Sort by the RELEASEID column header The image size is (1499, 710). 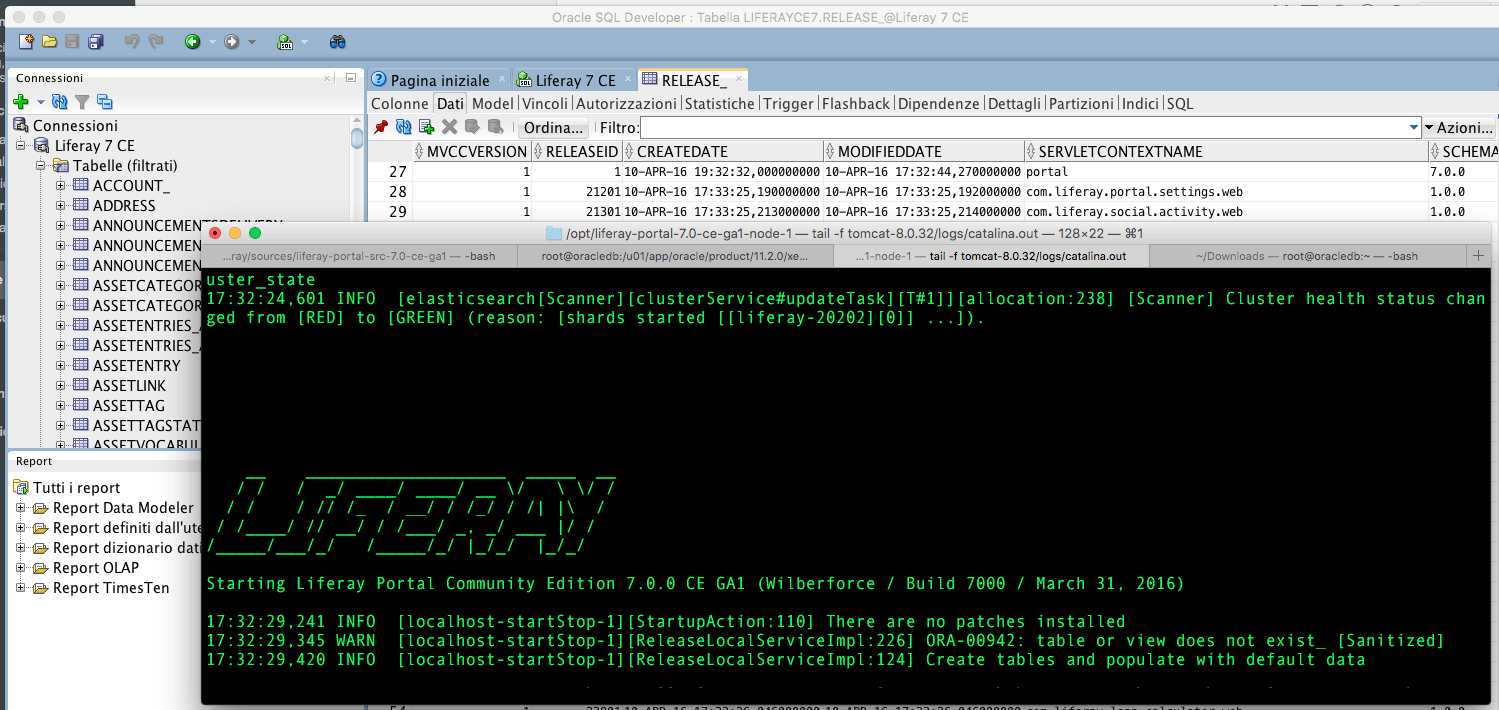tap(576, 152)
